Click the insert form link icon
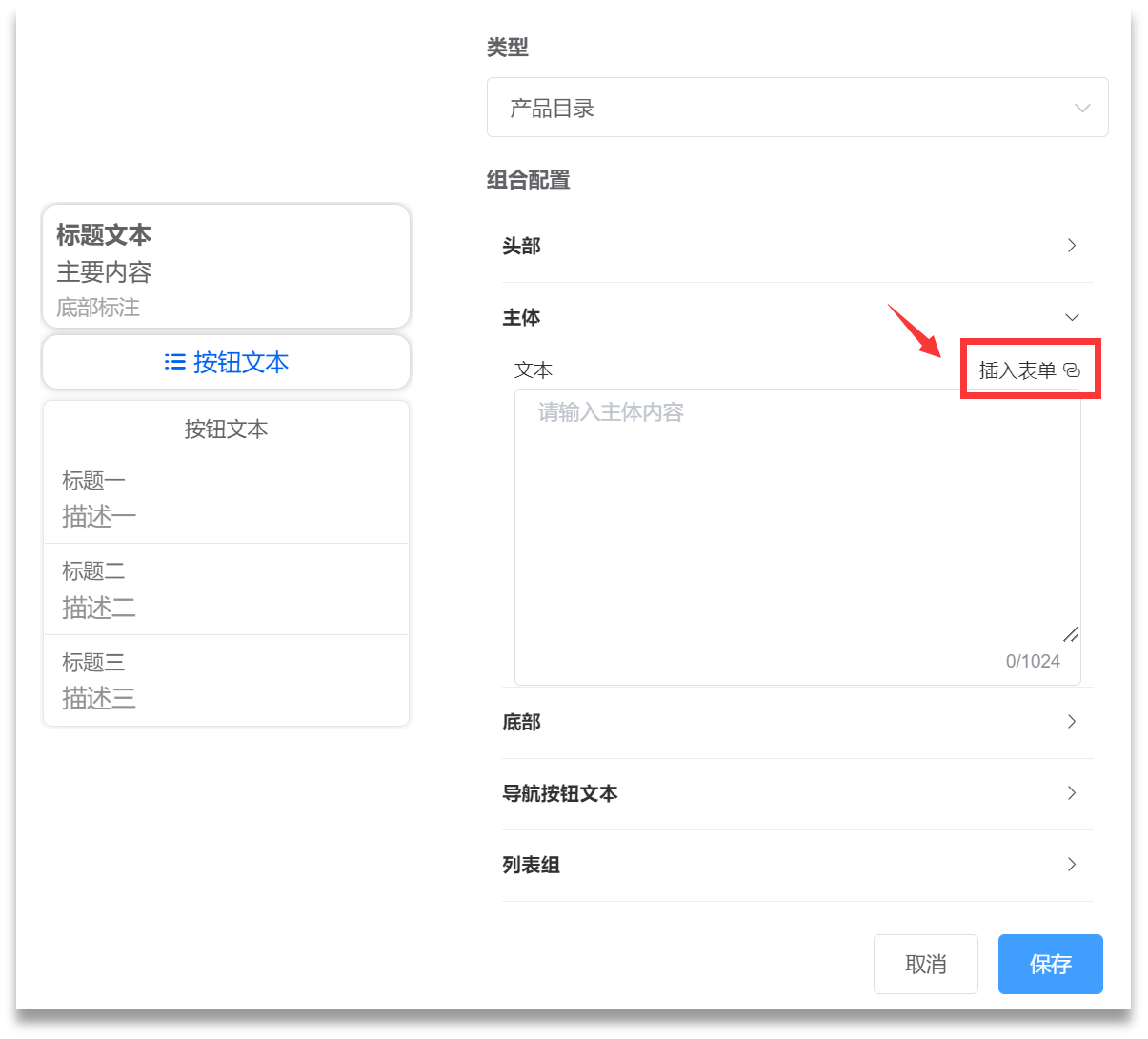This screenshot has width=1148, height=1039. 1072,370
